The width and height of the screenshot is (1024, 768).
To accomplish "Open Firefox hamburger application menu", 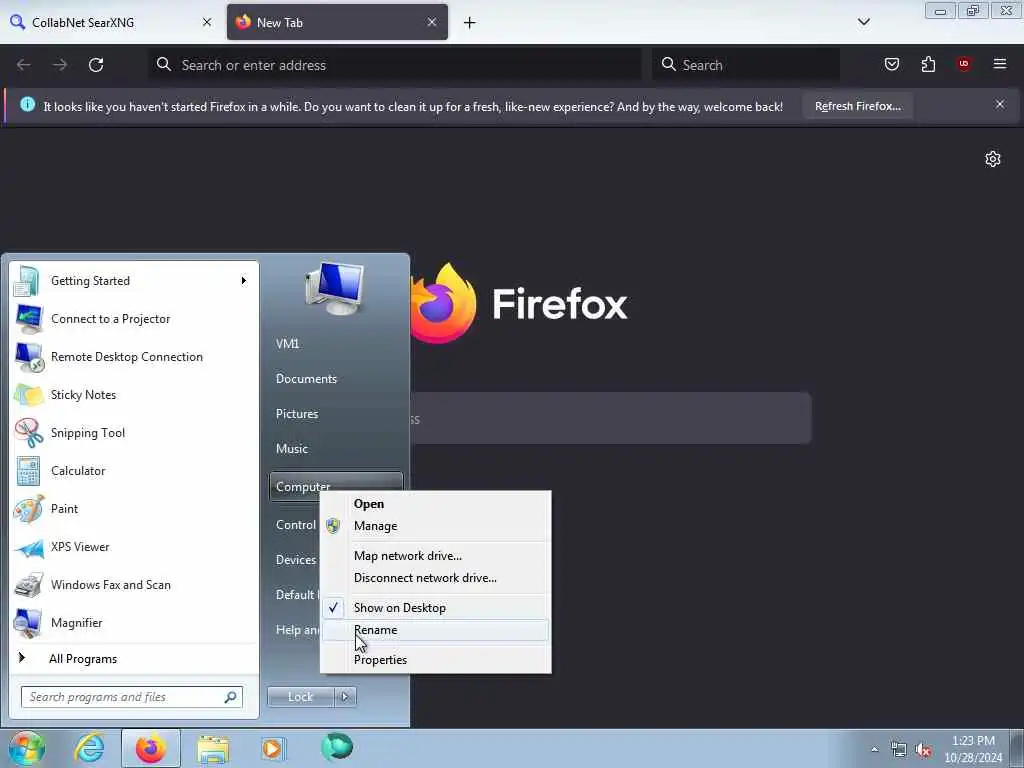I will (x=1000, y=64).
